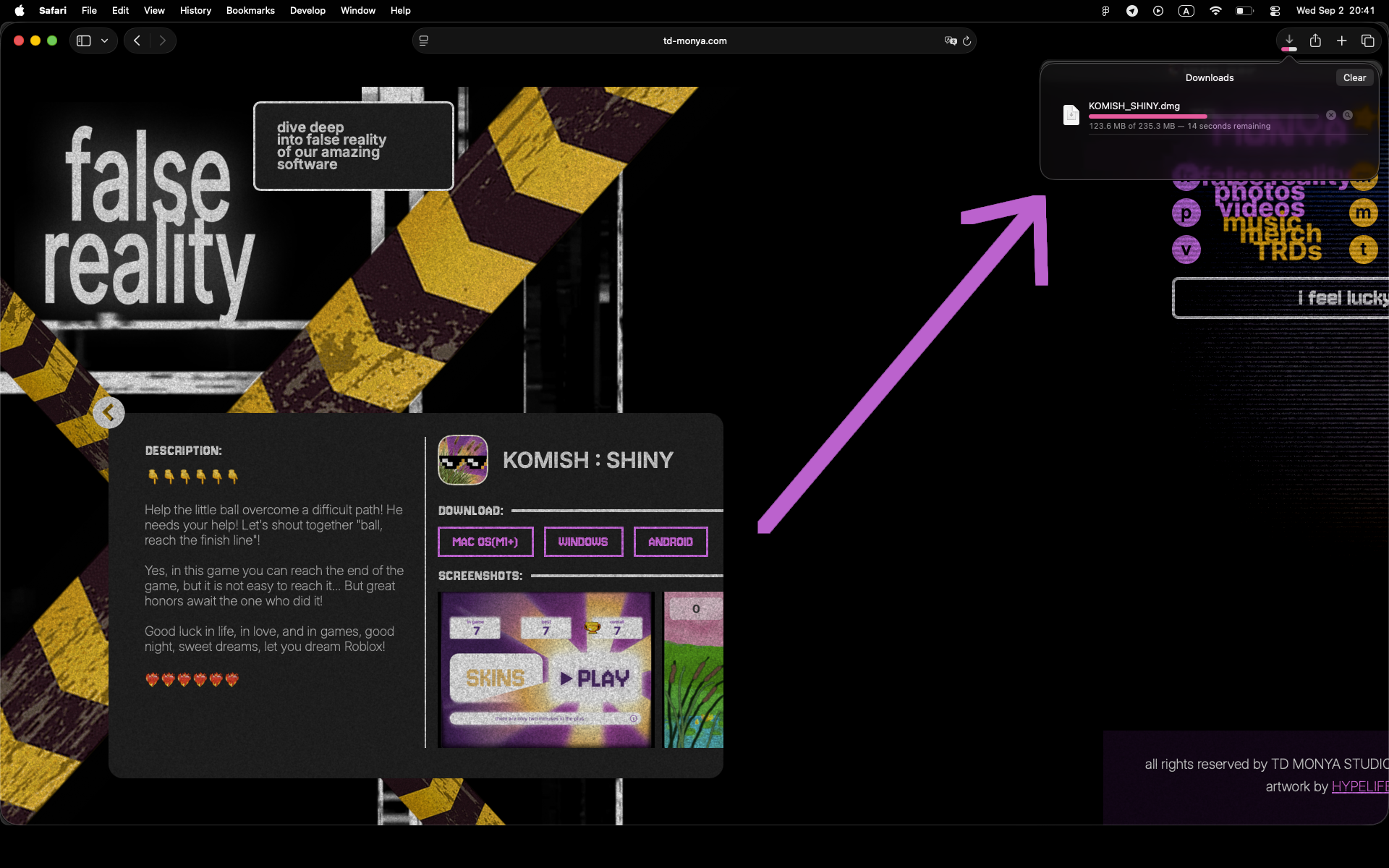Cancel the KOMISH_SHINY.dmg download
1389x868 pixels.
tap(1331, 115)
